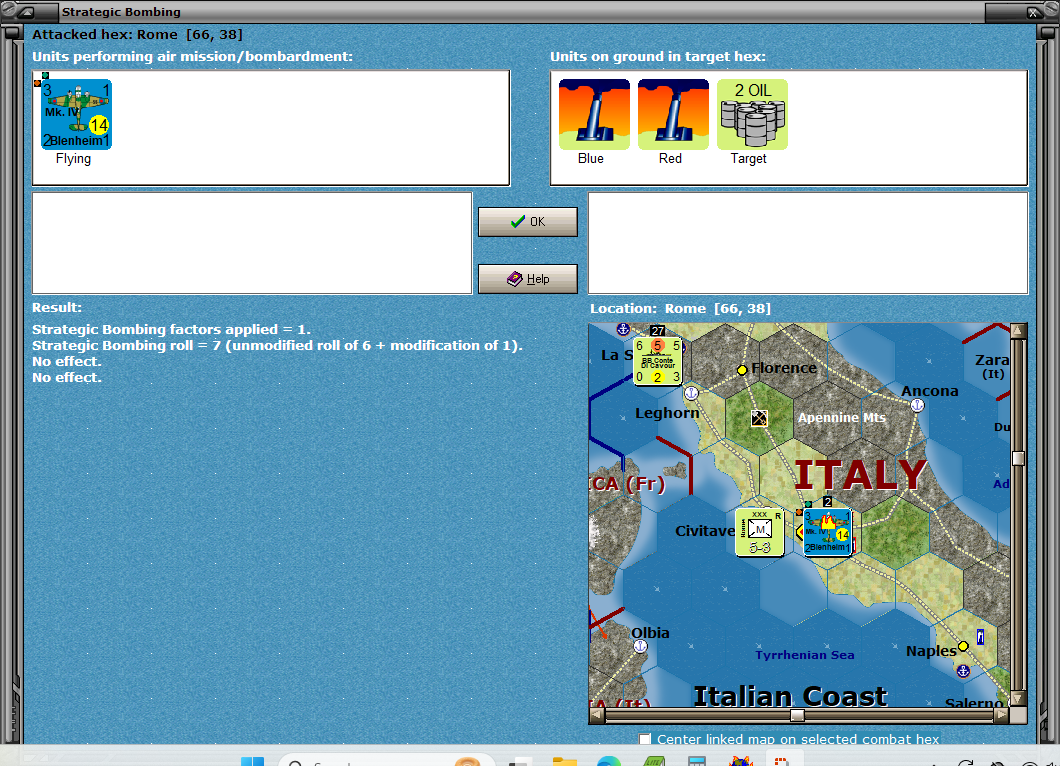
Task: Click the map's vertical scrollbar thumb
Action: tap(1018, 458)
